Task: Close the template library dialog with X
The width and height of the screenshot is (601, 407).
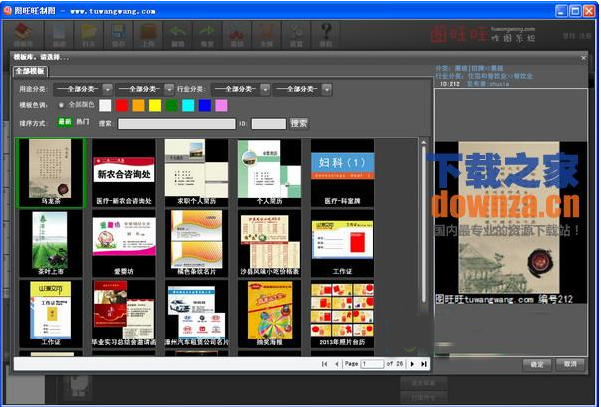Action: (583, 58)
